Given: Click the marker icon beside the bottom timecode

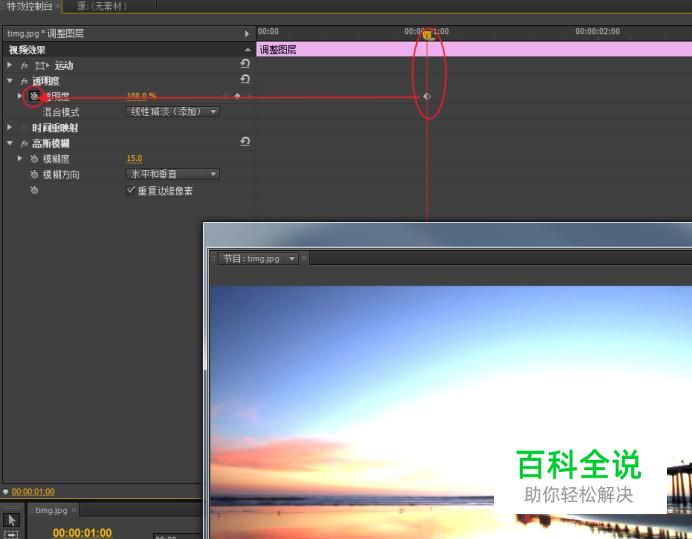Looking at the screenshot, I should click(x=5, y=491).
